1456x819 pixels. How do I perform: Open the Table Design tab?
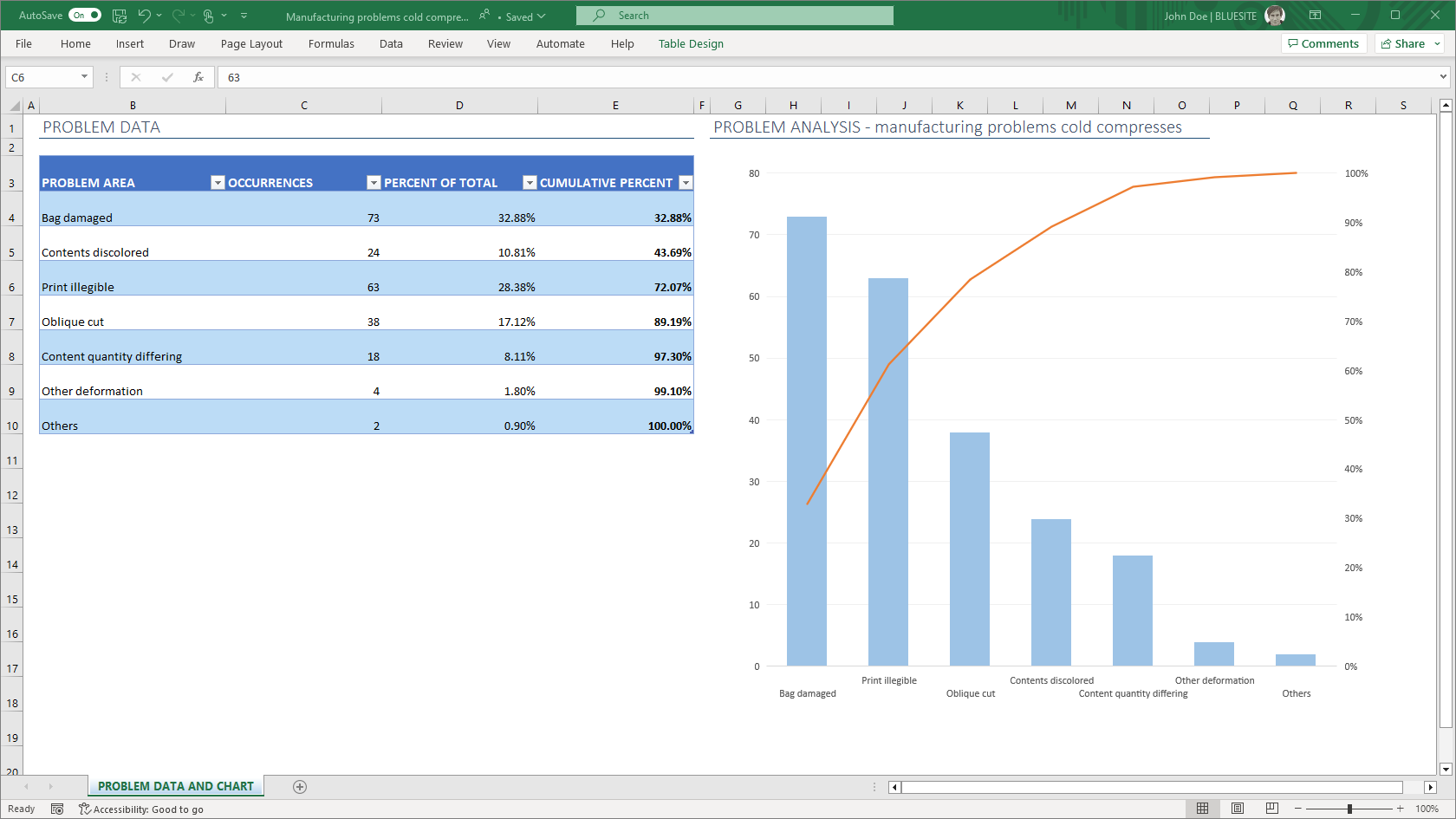691,43
